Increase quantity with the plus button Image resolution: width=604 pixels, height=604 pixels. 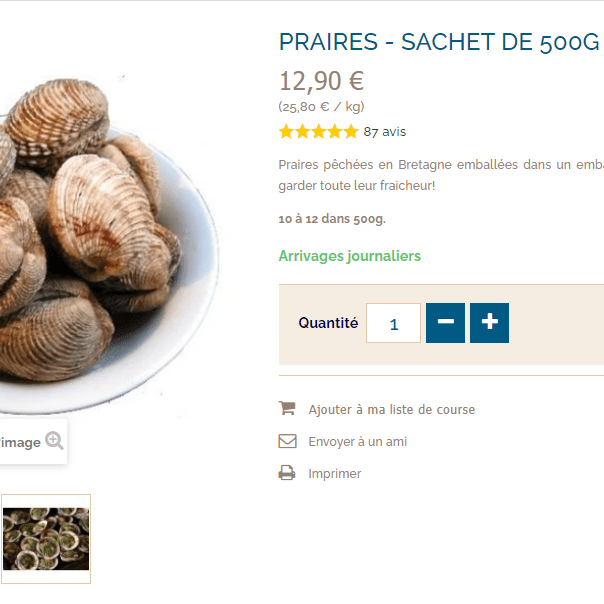click(489, 323)
